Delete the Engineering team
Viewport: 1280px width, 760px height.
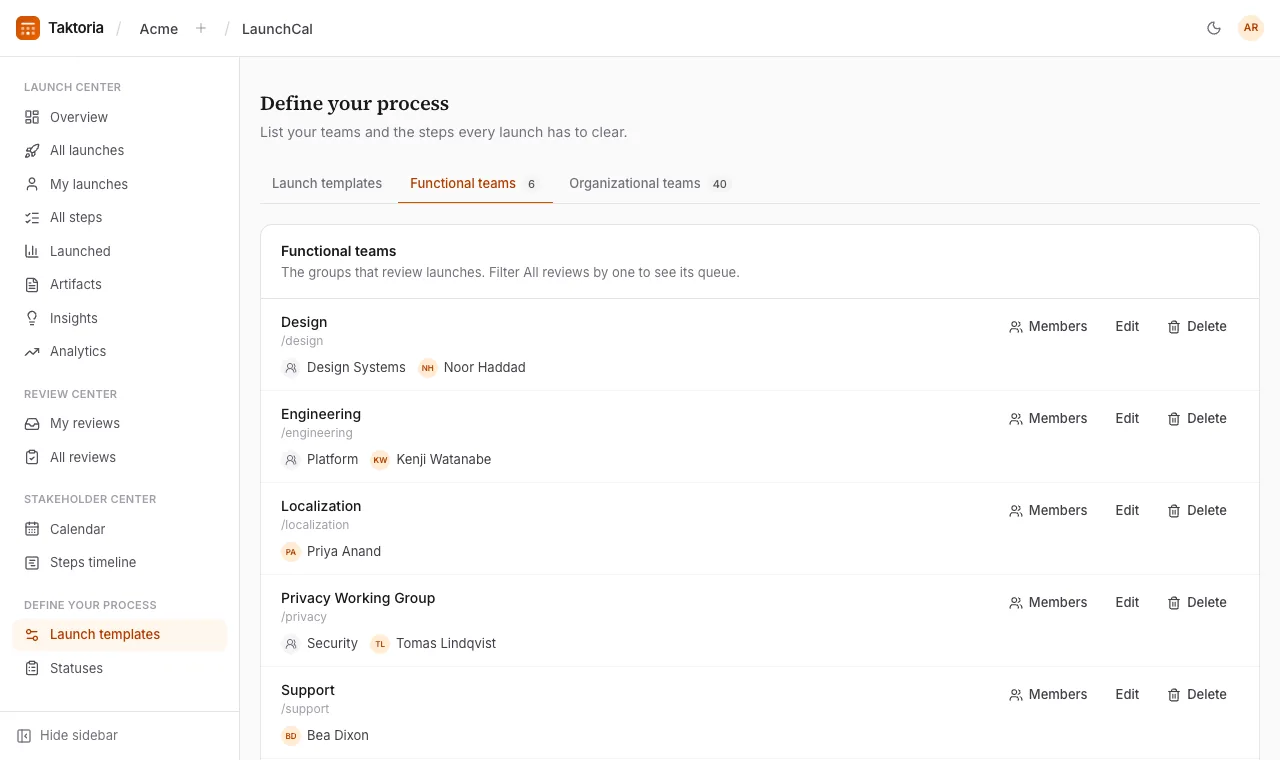coord(1197,418)
